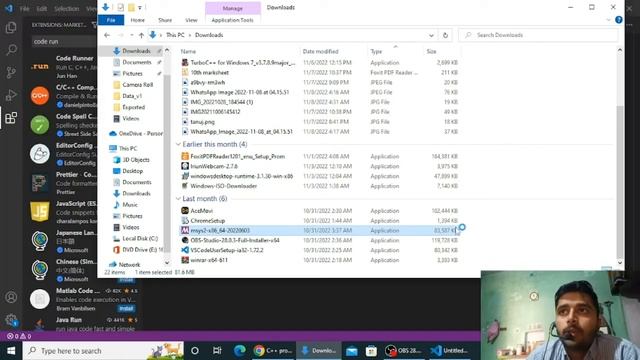Open the Home ribbon tab
This screenshot has height=360, width=640.
point(138,20)
